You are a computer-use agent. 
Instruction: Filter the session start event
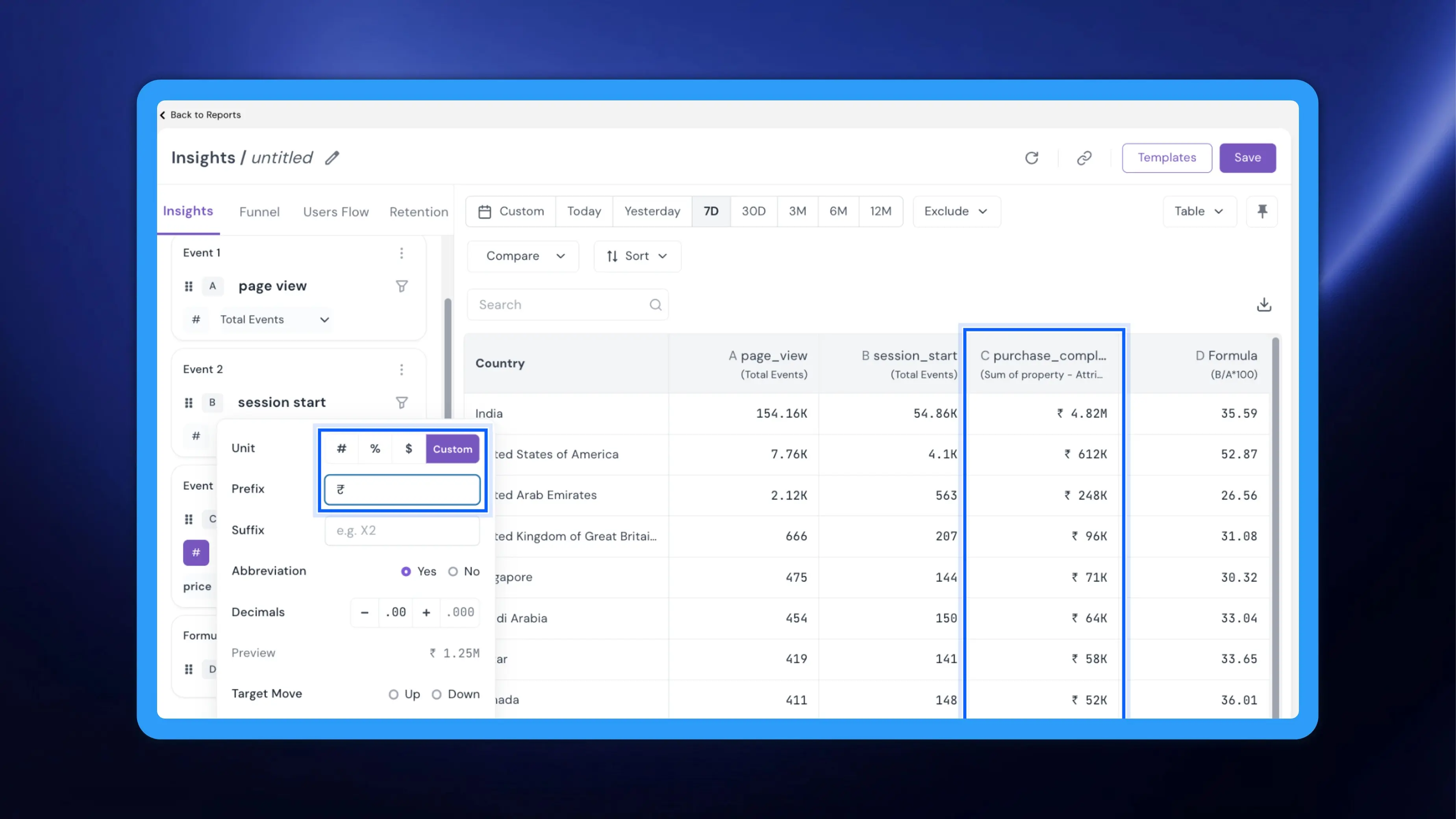(401, 402)
